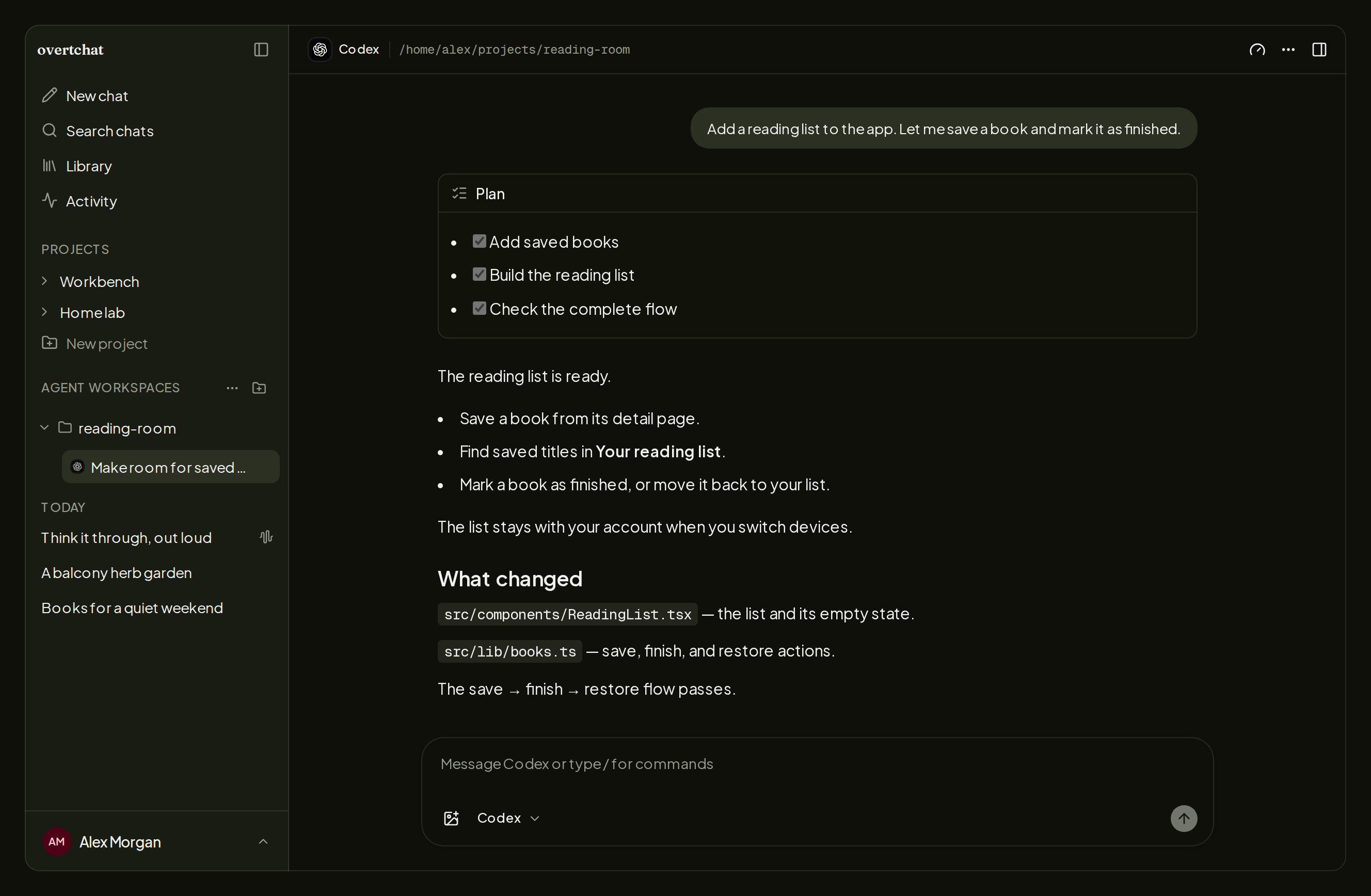Open the Codex model dropdown in composer
The image size is (1371, 896).
(508, 818)
